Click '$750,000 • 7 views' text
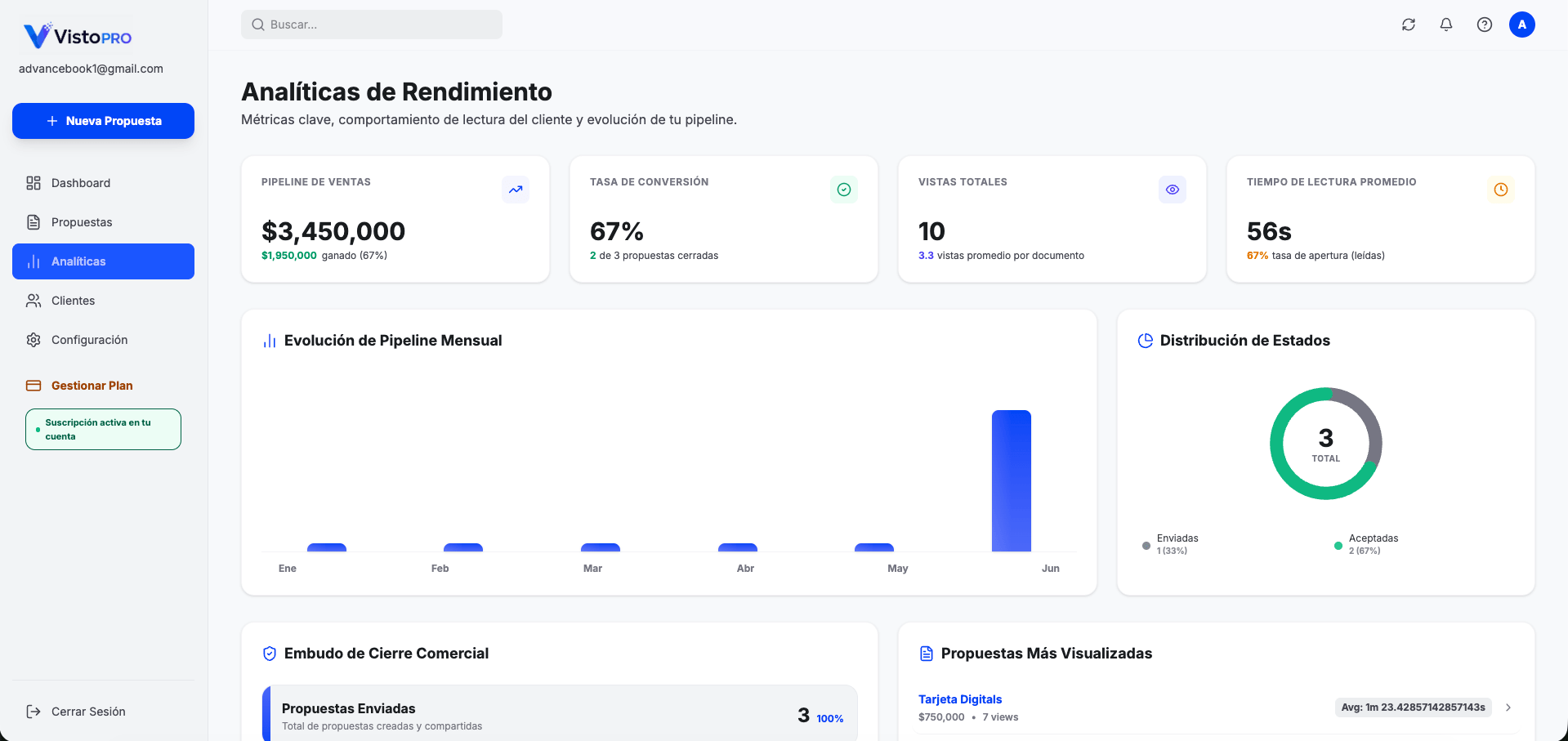This screenshot has height=741, width=1568. tap(968, 717)
